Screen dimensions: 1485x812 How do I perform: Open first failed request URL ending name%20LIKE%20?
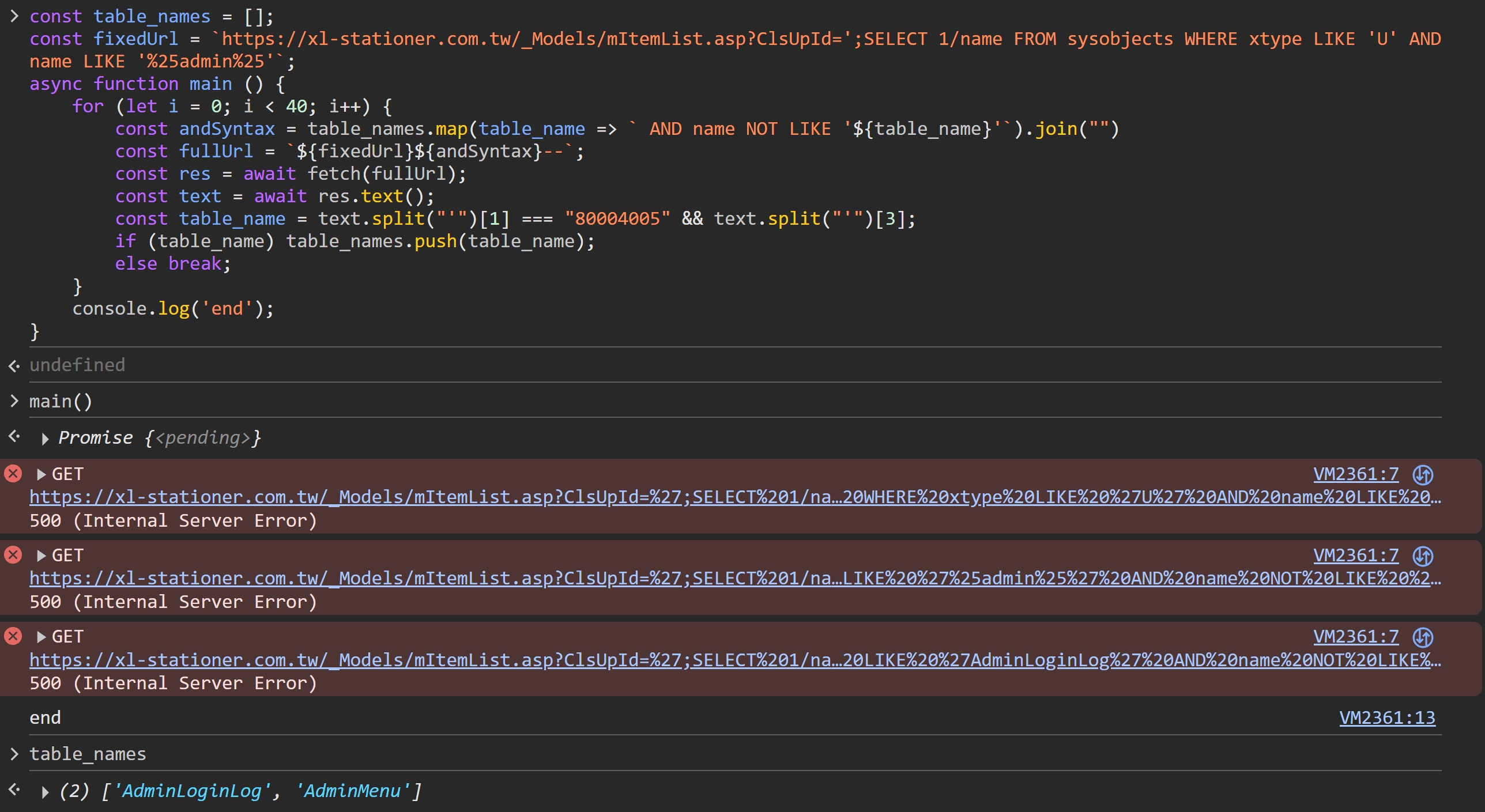pos(735,497)
